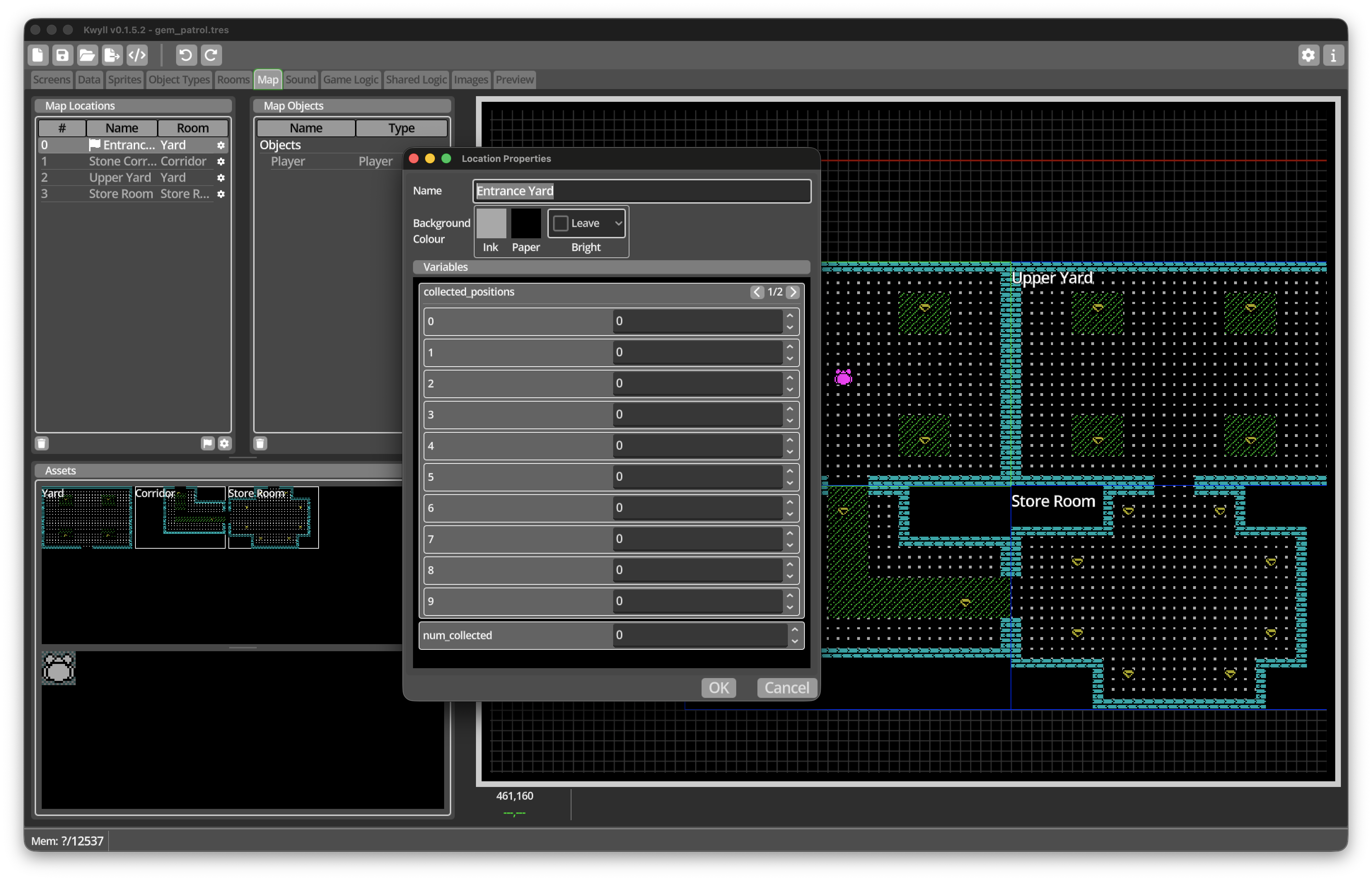This screenshot has height=881, width=1372.
Task: Pick the Ink colour swatch
Action: pos(492,223)
